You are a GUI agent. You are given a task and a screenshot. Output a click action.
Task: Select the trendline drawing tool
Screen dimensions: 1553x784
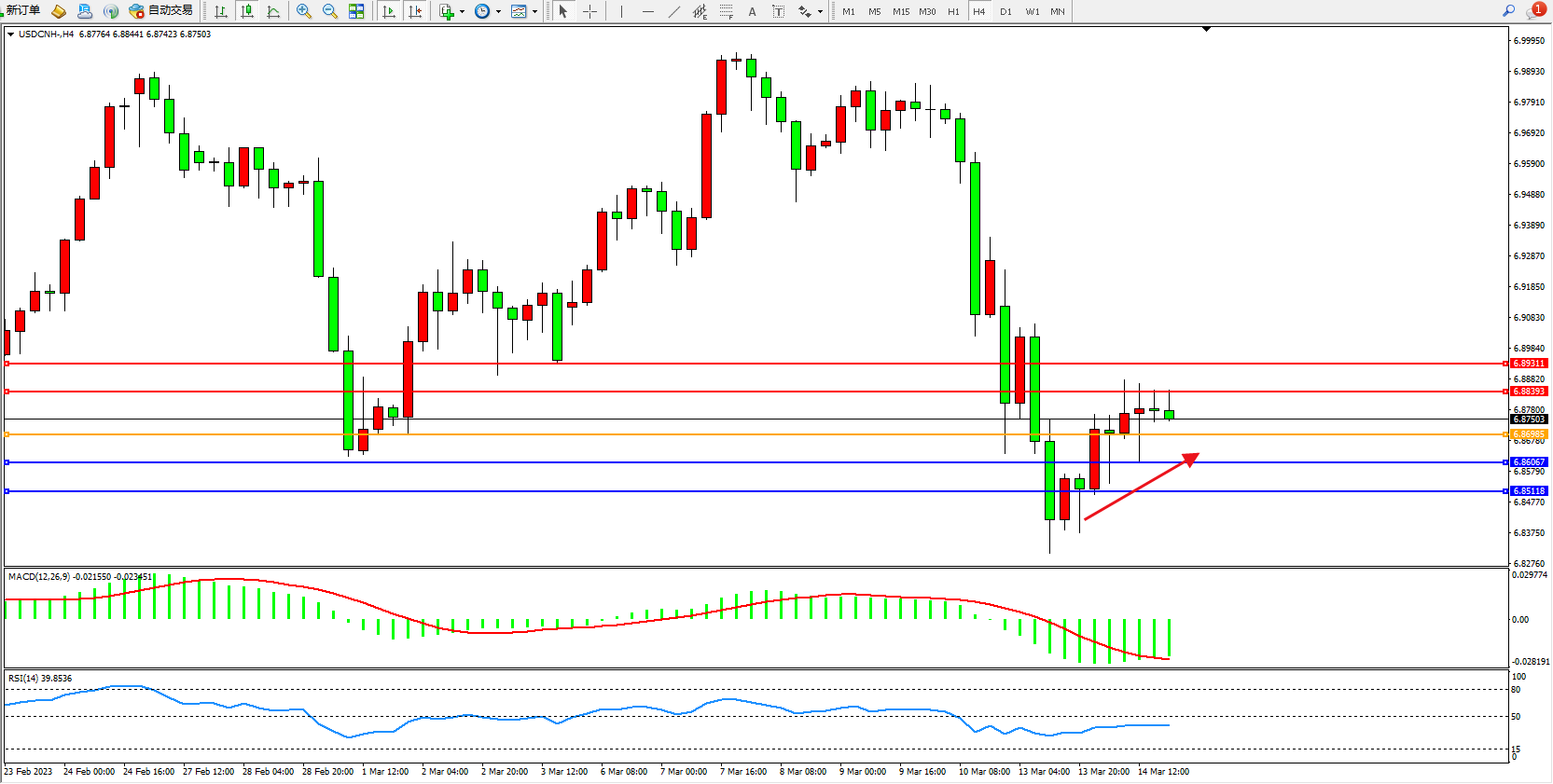[674, 11]
